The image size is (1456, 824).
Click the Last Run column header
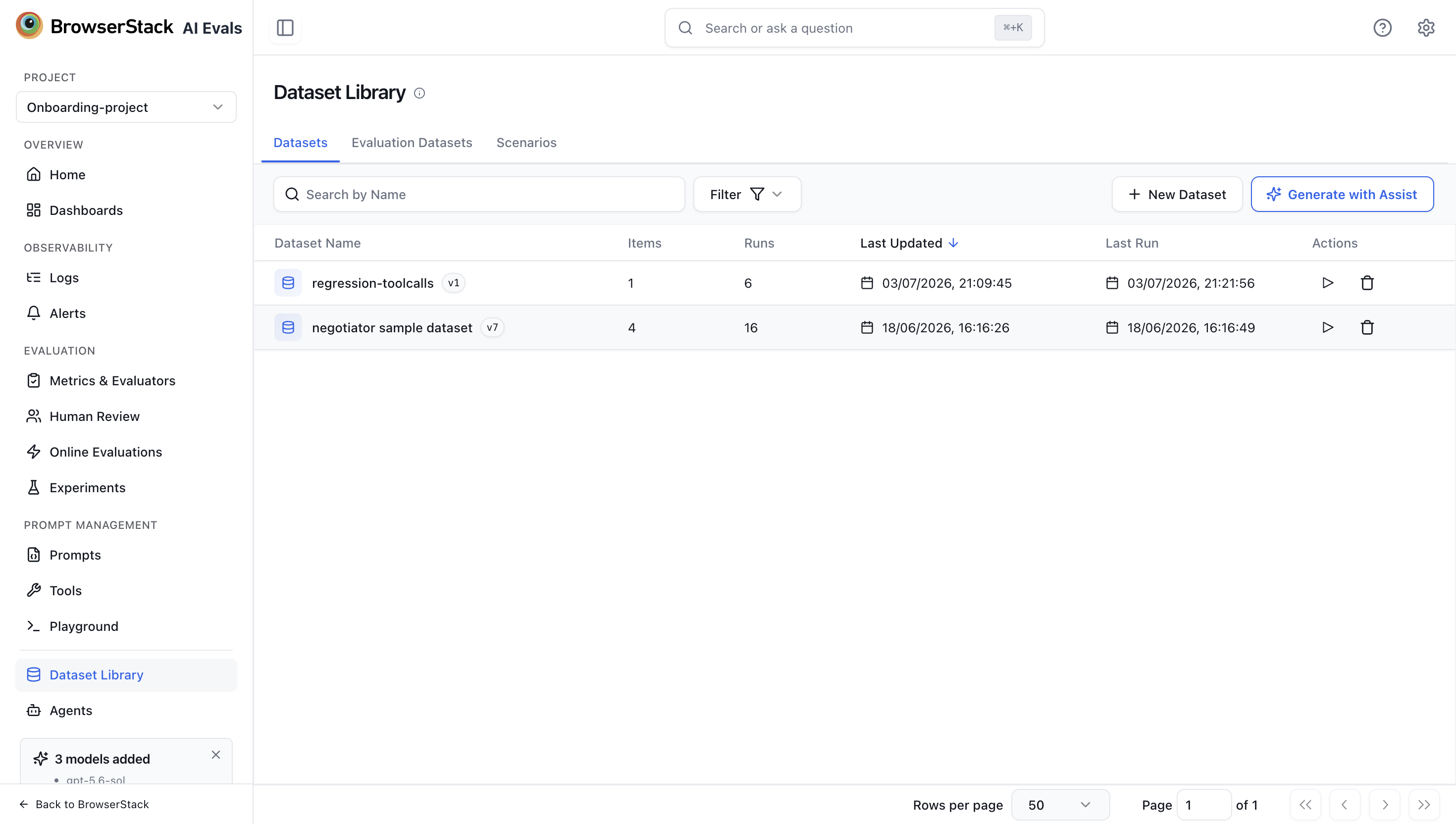pos(1132,243)
